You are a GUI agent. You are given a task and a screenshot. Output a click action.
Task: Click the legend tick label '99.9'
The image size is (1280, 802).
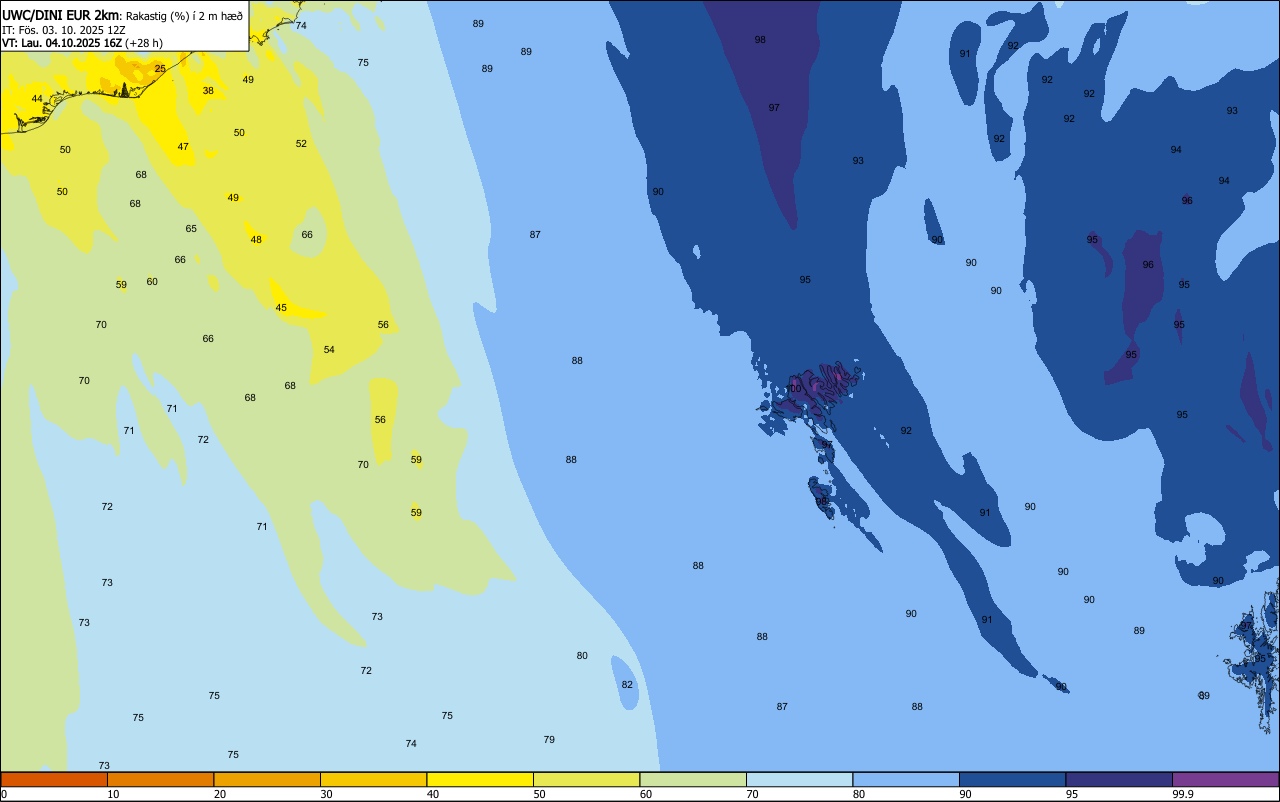click(x=1183, y=794)
